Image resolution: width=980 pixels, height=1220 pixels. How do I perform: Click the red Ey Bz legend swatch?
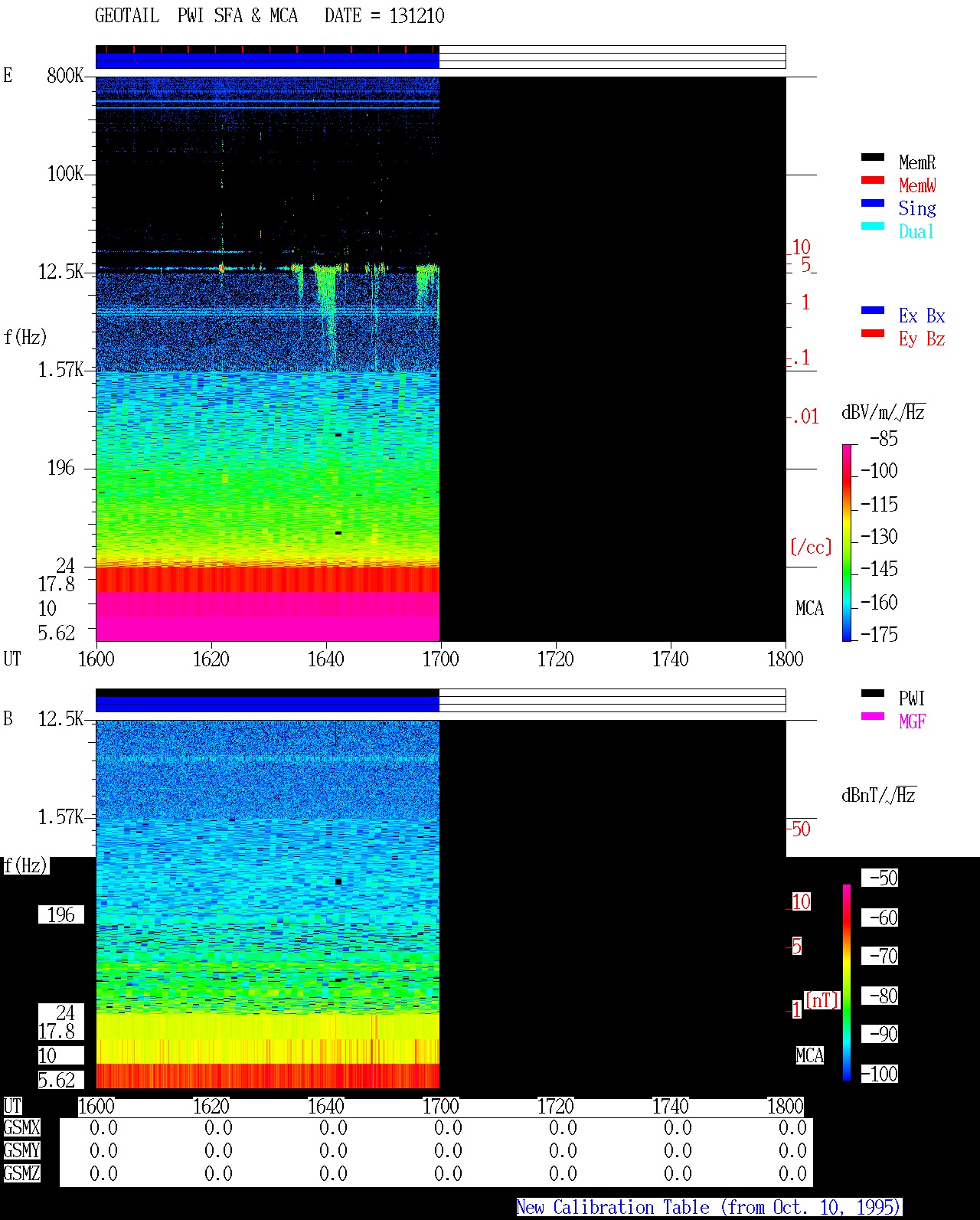[x=872, y=333]
